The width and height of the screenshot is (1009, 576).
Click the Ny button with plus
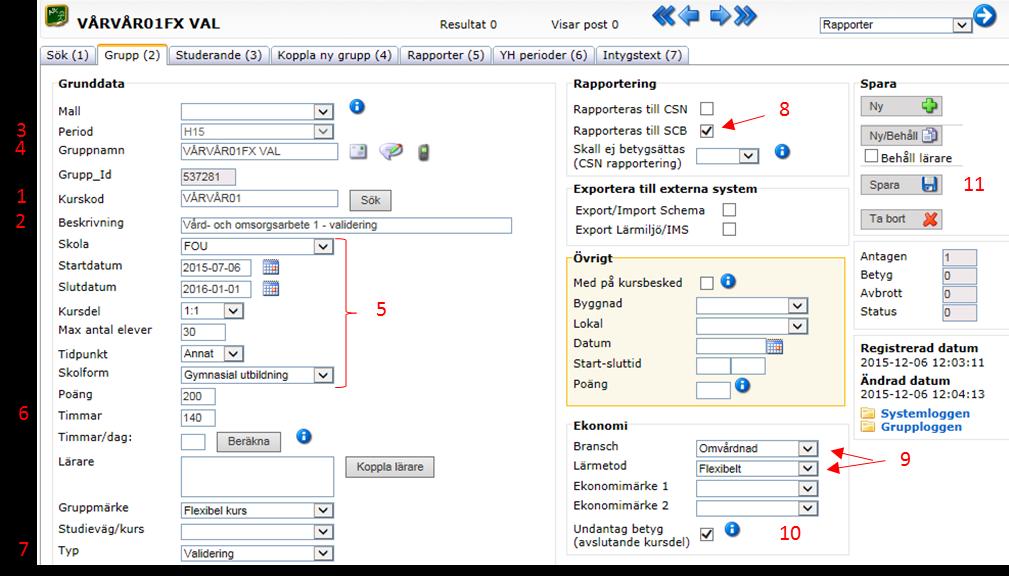coord(902,106)
